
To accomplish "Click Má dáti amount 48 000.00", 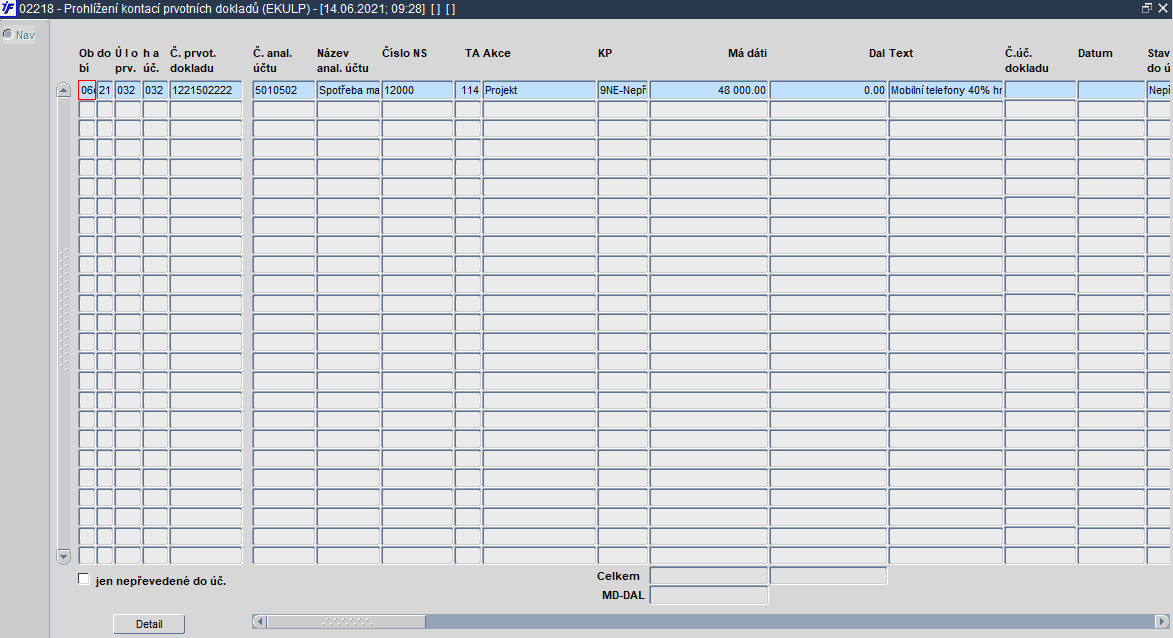I will [x=708, y=90].
